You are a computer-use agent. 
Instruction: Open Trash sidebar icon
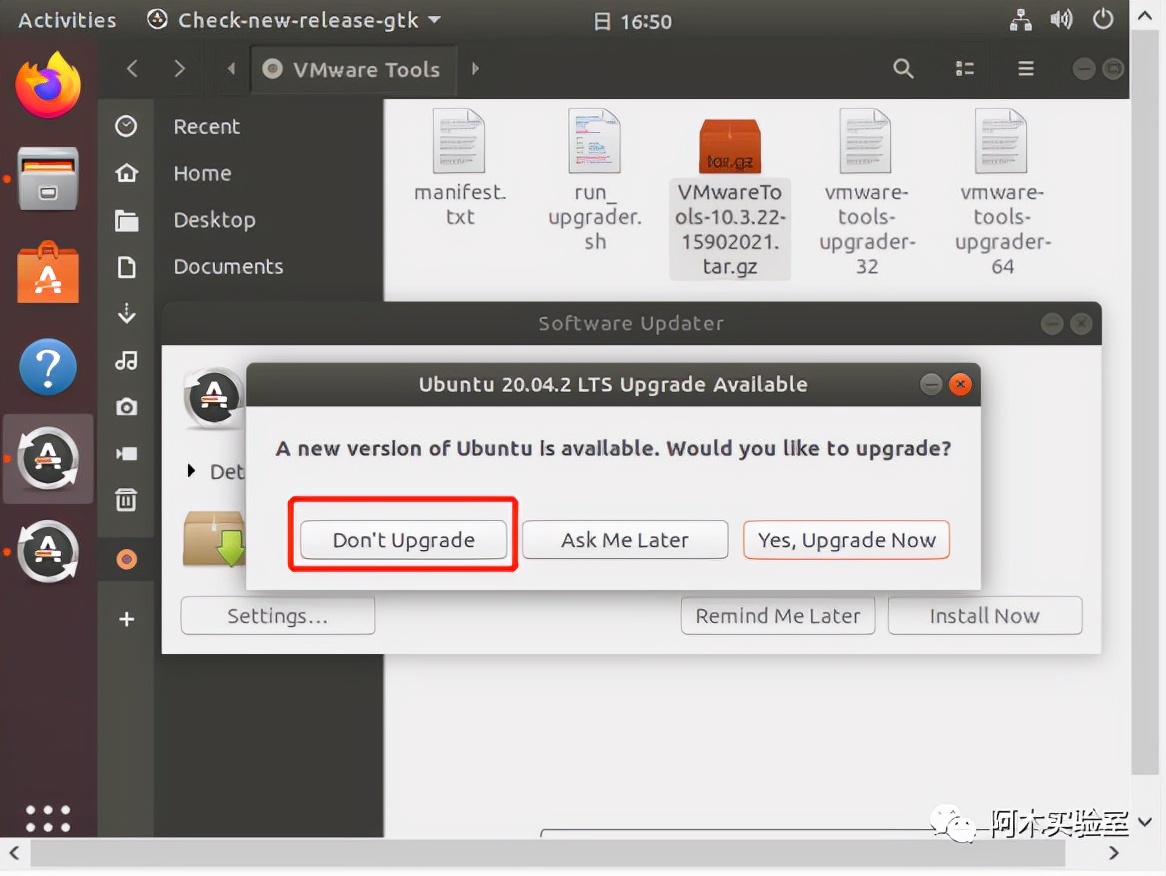pyautogui.click(x=126, y=500)
